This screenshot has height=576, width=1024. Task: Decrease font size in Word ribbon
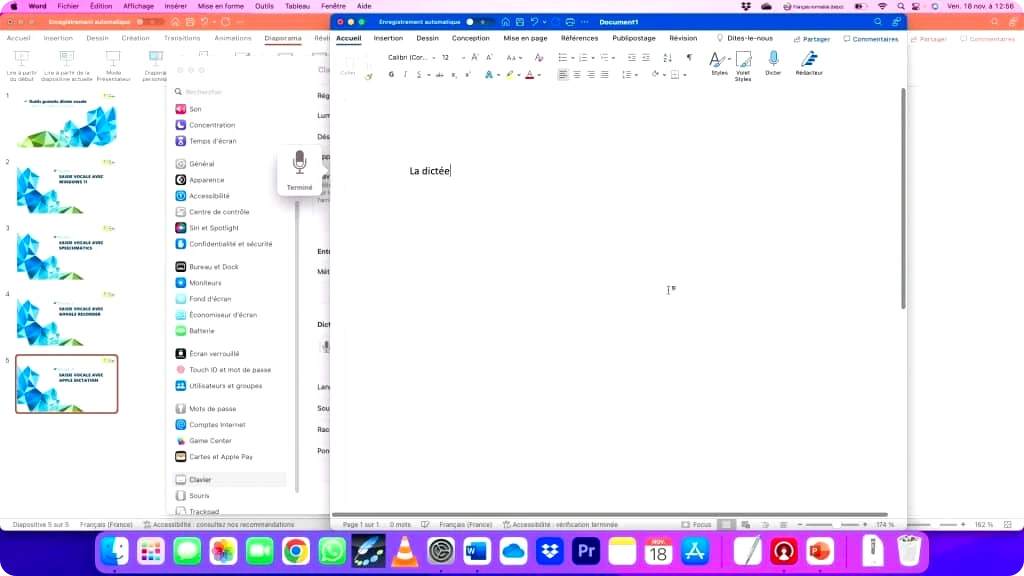(489, 57)
